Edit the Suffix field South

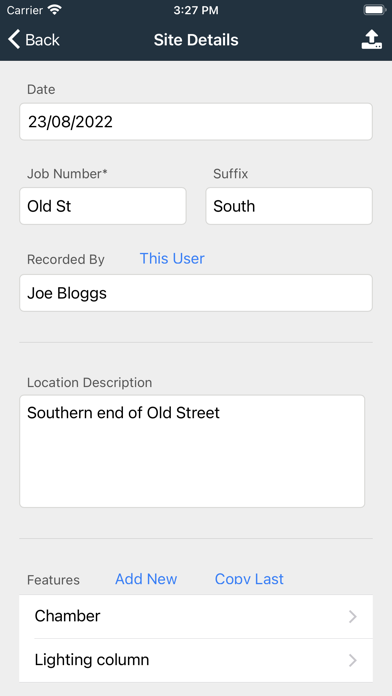(289, 206)
